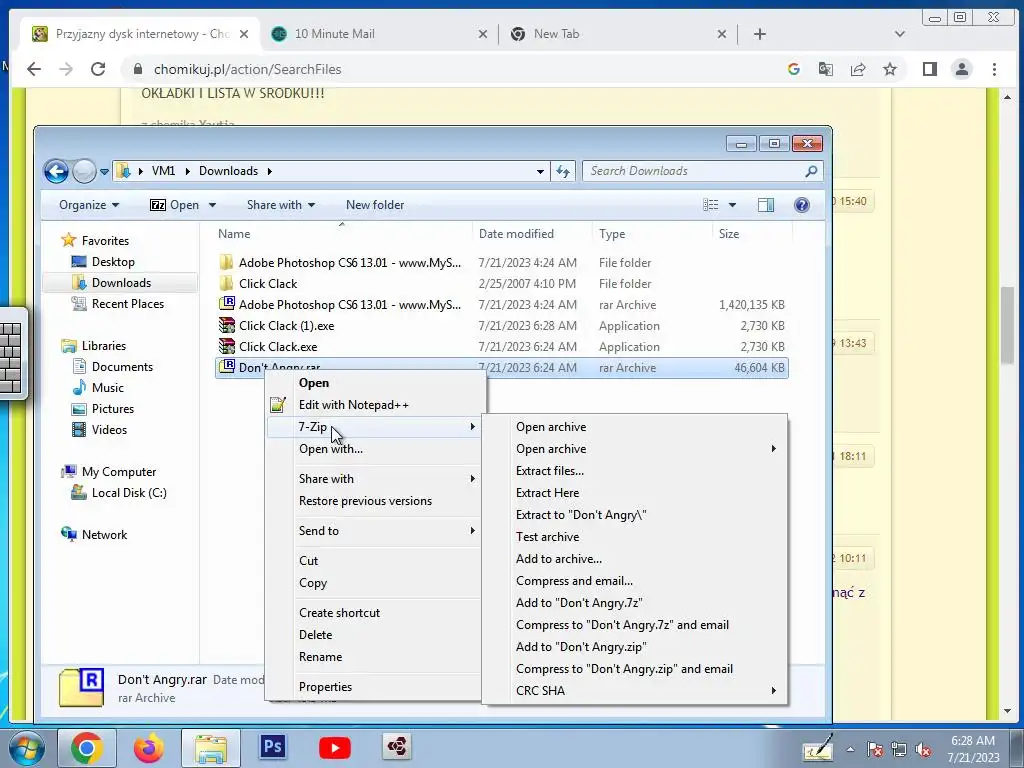Switch to the 10 Minute Mail tab
The width and height of the screenshot is (1024, 768).
[x=379, y=34]
